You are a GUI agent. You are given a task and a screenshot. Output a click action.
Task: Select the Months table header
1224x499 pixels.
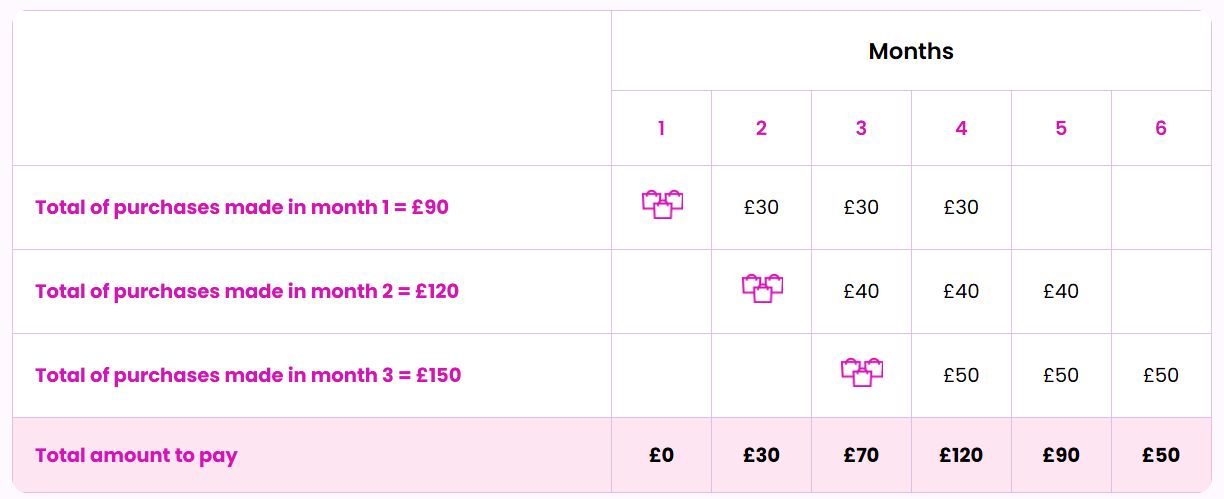pyautogui.click(x=911, y=51)
